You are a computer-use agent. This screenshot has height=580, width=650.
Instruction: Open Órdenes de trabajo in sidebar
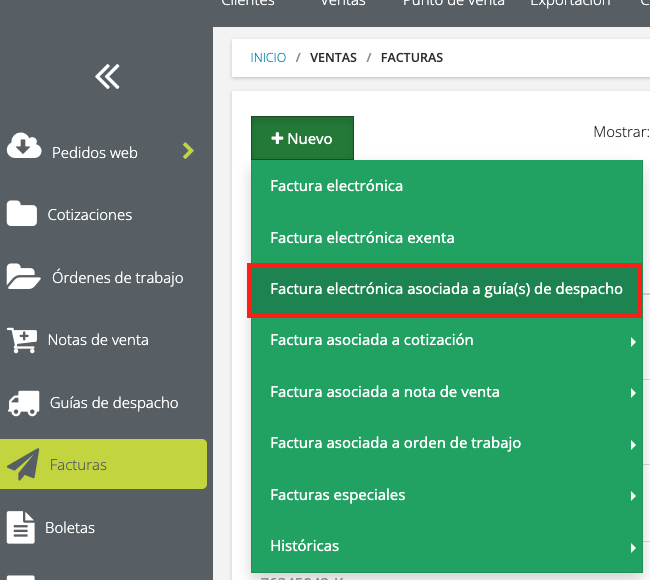coord(118,278)
